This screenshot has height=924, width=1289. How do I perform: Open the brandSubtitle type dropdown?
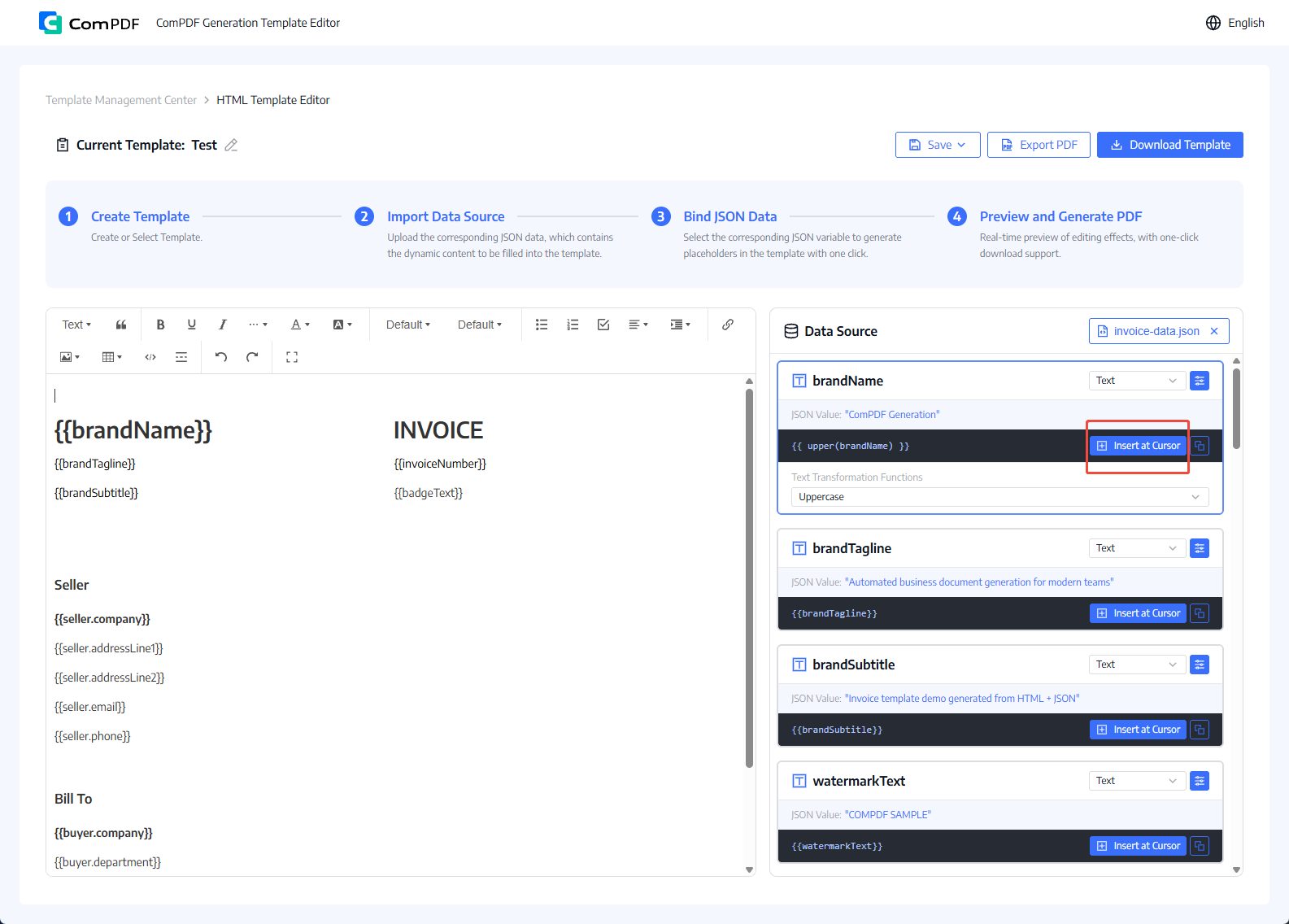coord(1137,665)
